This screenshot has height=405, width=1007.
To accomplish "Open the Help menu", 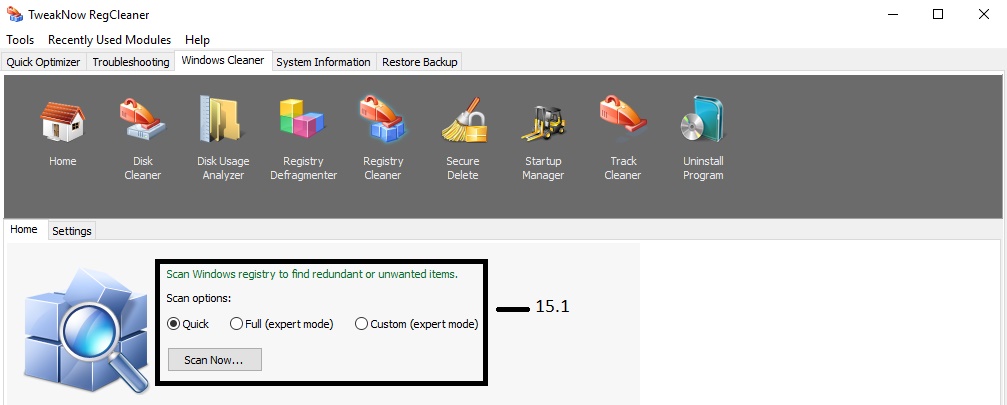I will (197, 40).
